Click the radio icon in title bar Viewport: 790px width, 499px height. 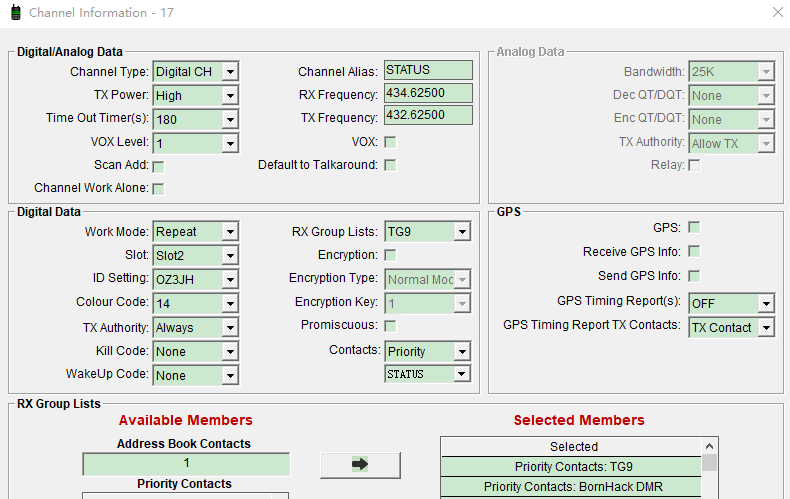coord(15,13)
